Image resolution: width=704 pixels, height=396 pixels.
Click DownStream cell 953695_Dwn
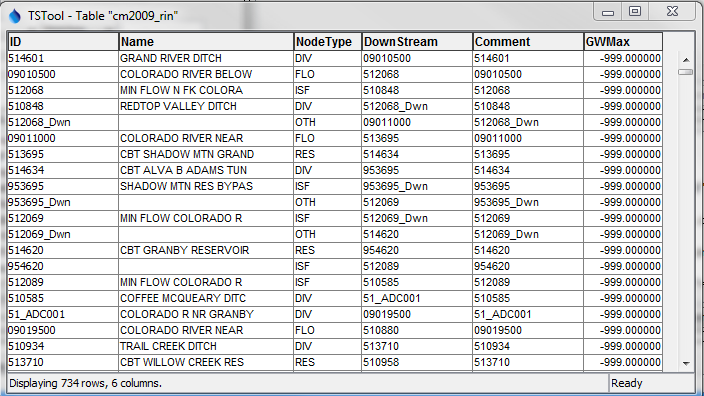pyautogui.click(x=417, y=186)
